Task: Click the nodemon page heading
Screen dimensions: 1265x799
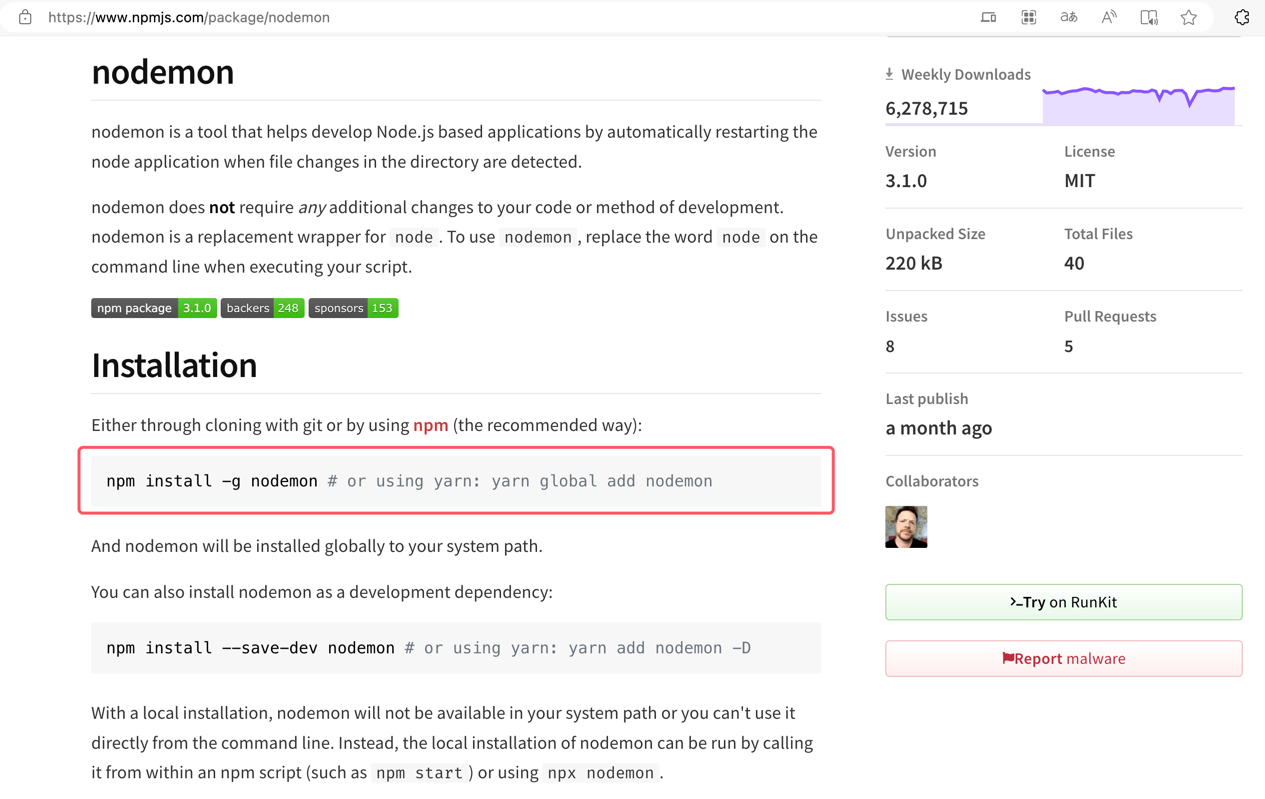Action: coord(163,72)
